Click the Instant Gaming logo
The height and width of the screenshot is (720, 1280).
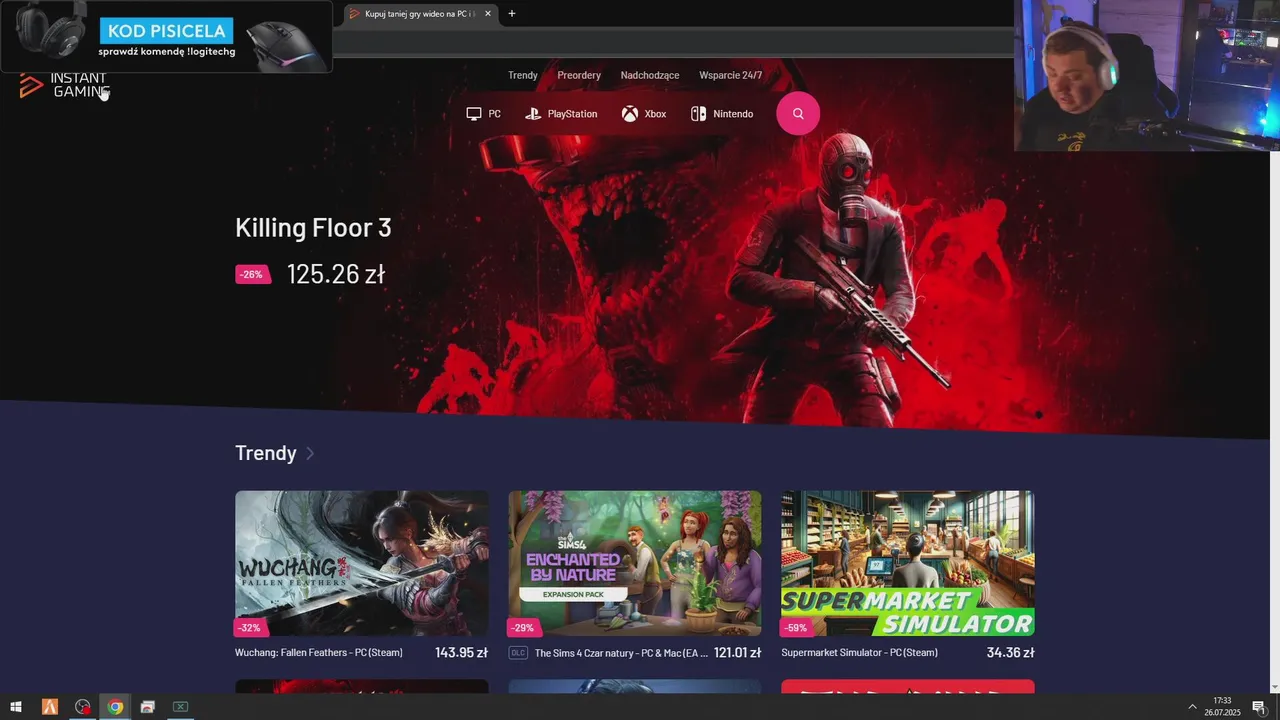[63, 85]
